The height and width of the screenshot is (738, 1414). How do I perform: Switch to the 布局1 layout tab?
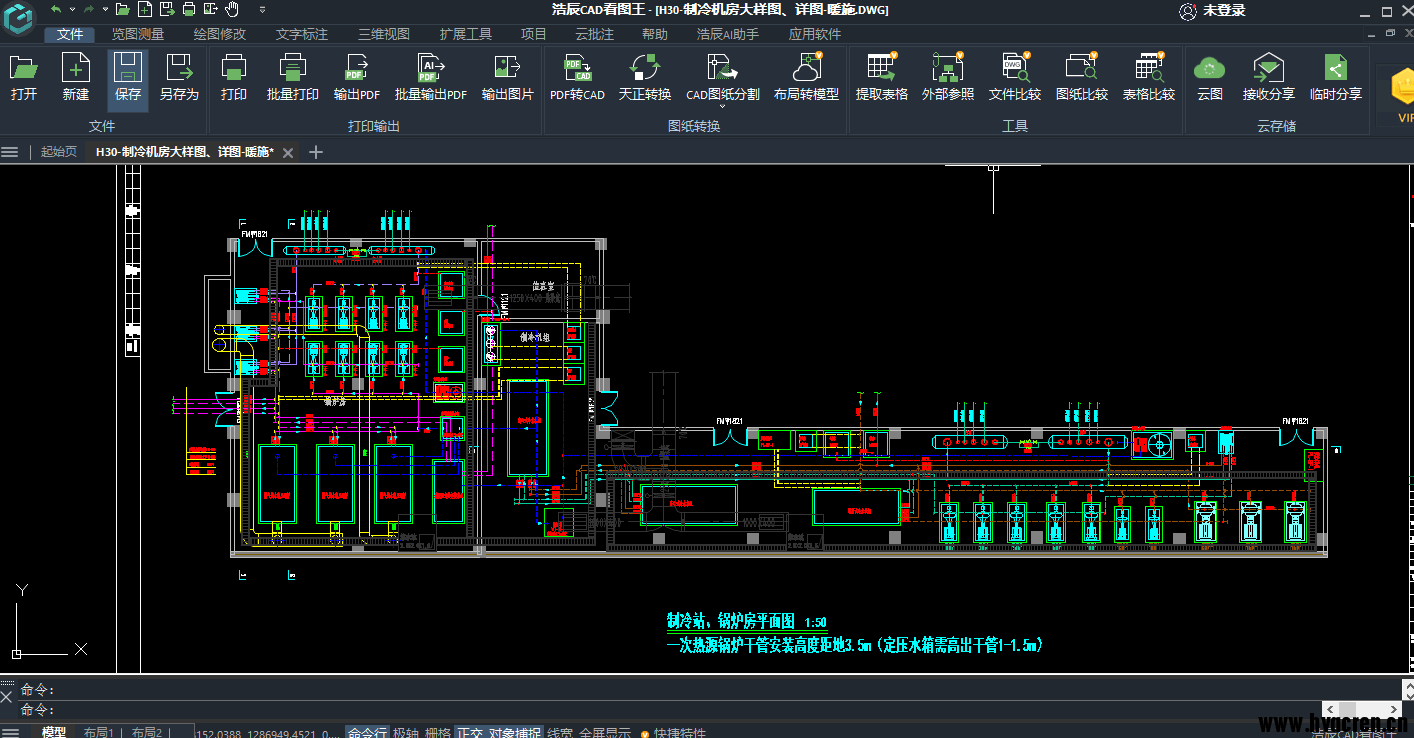[98, 732]
